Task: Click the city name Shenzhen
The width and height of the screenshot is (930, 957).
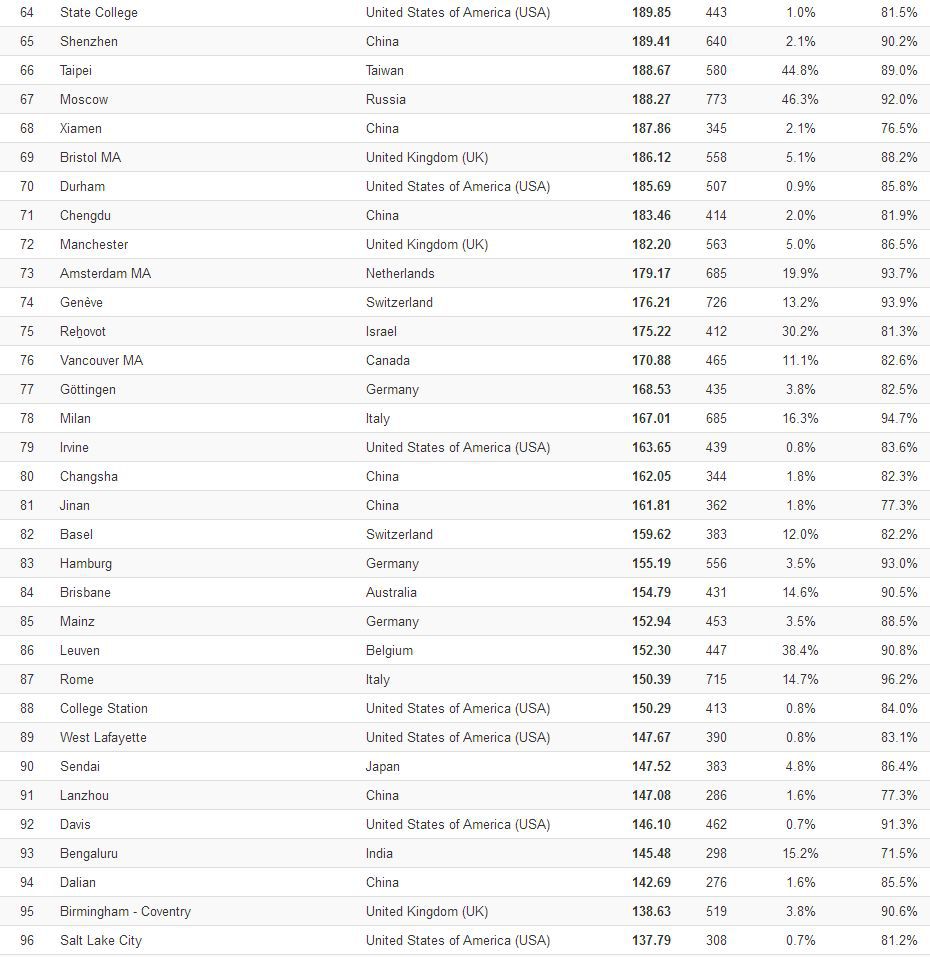Action: coord(88,42)
